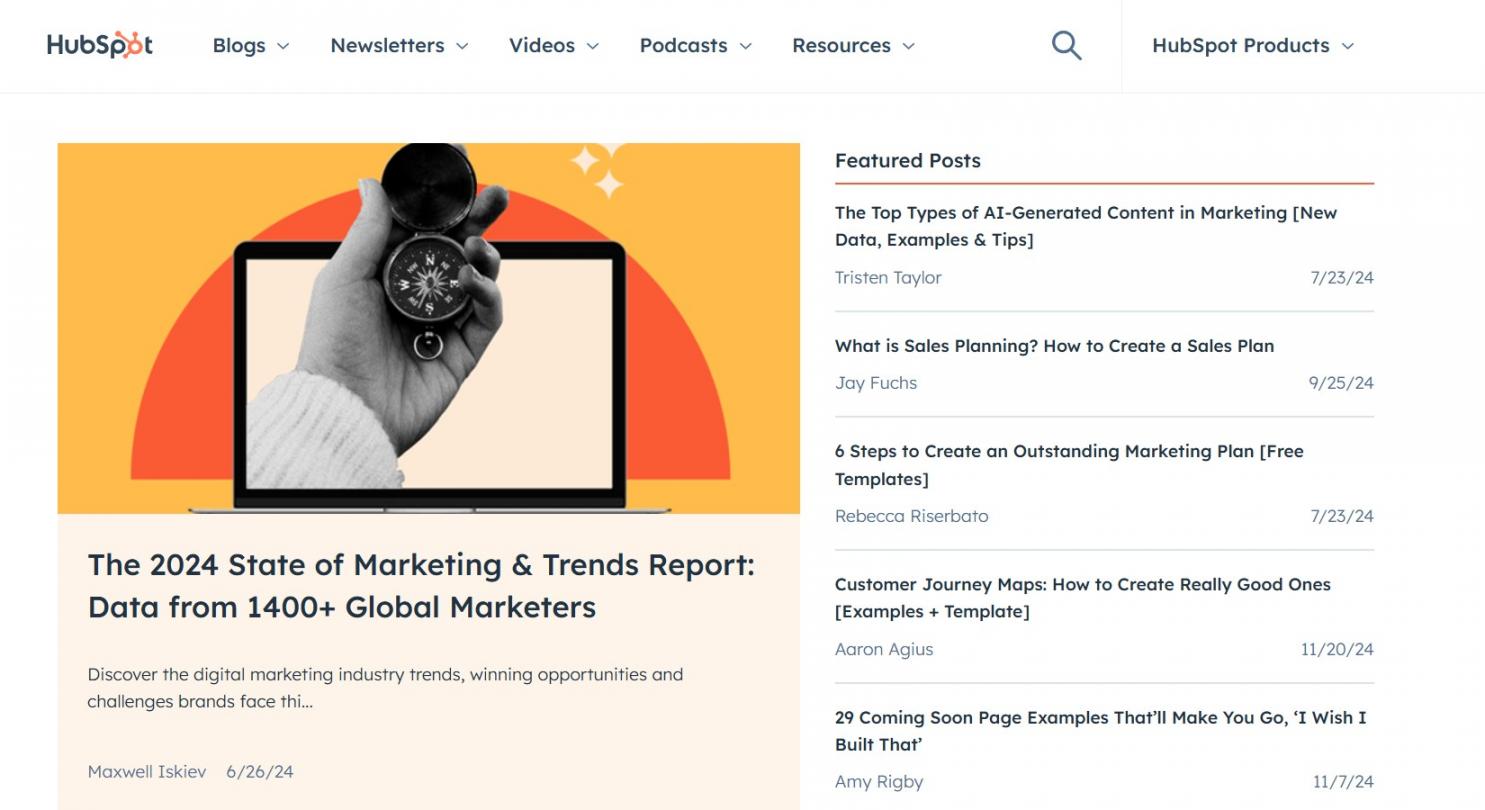View author Maxwell Iskiev's page

tap(147, 771)
